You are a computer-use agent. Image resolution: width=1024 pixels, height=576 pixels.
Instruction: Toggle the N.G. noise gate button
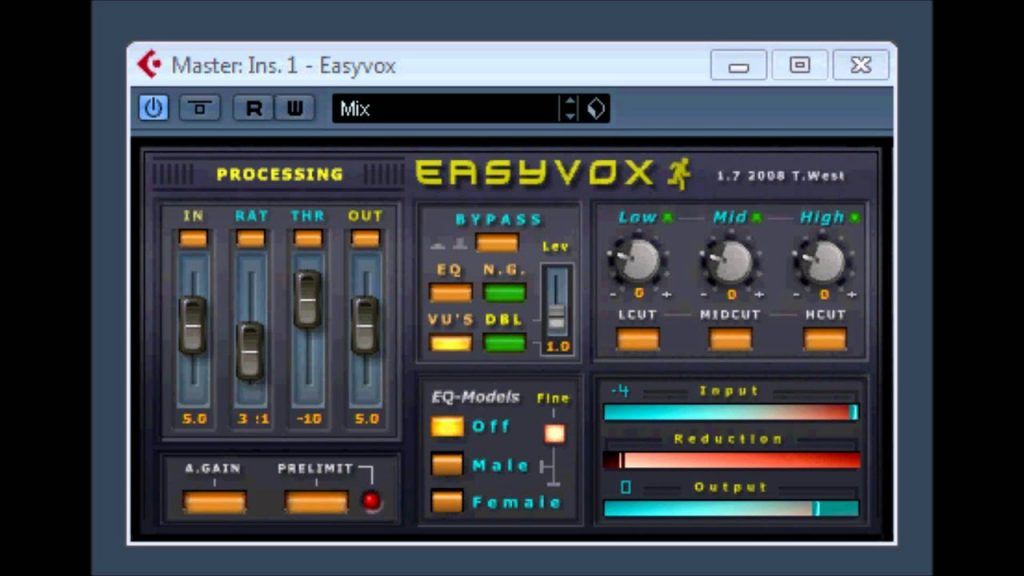click(504, 292)
